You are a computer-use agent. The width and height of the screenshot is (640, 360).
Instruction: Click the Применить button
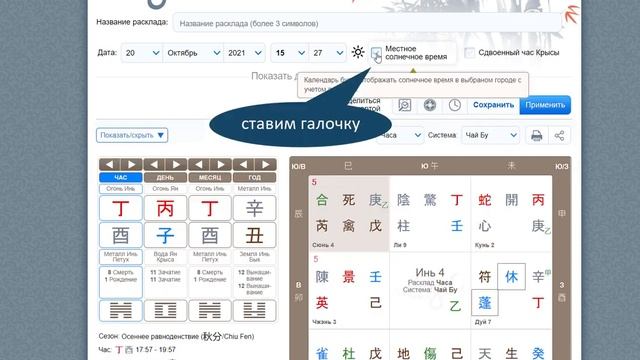point(545,105)
